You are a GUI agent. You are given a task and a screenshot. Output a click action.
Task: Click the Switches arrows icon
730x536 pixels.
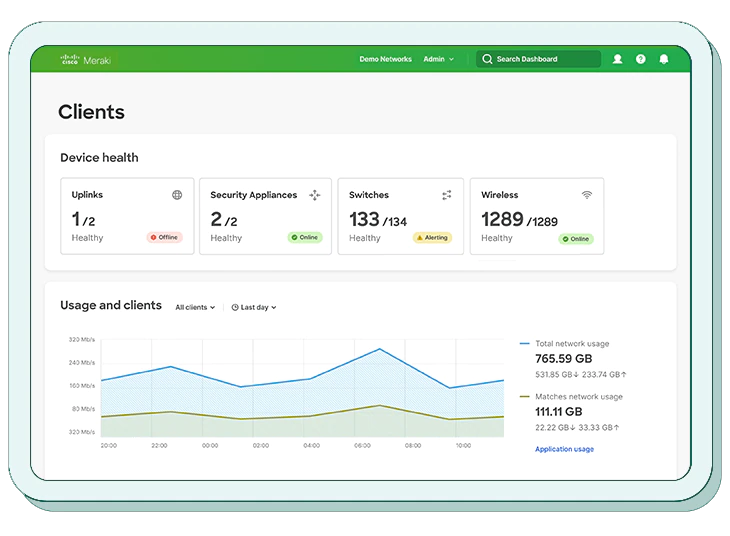point(447,195)
